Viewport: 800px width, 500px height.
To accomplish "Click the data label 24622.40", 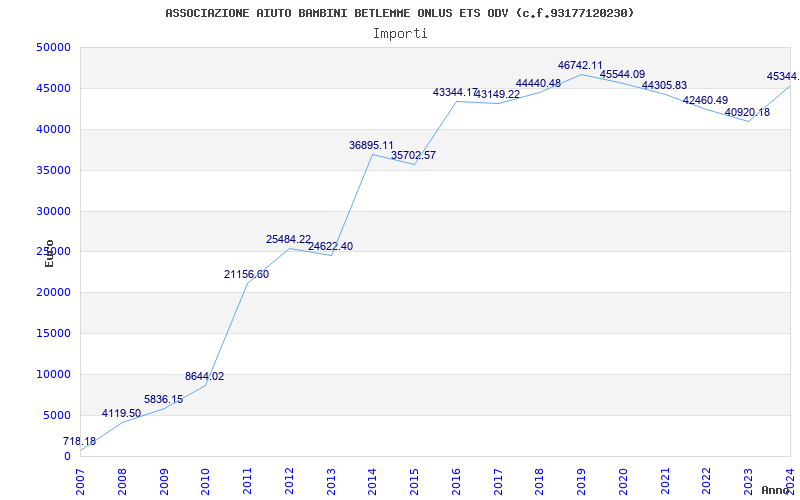I will click(x=330, y=246).
